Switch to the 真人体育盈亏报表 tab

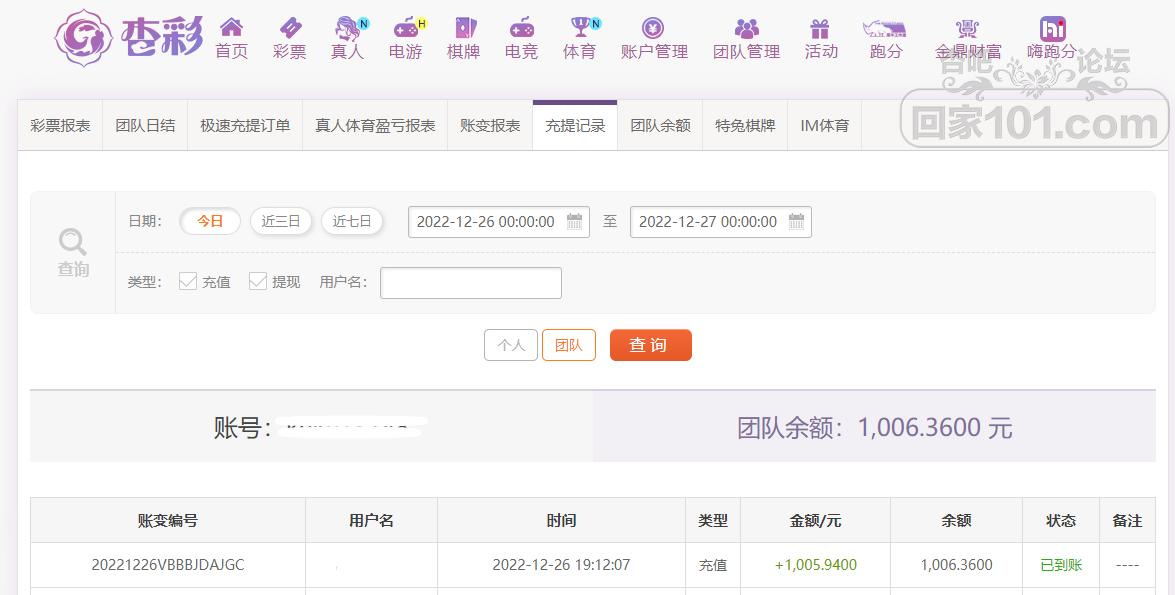pos(375,126)
